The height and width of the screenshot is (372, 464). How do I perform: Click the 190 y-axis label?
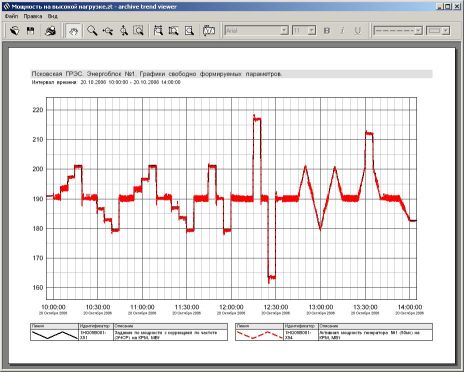[x=38, y=199]
